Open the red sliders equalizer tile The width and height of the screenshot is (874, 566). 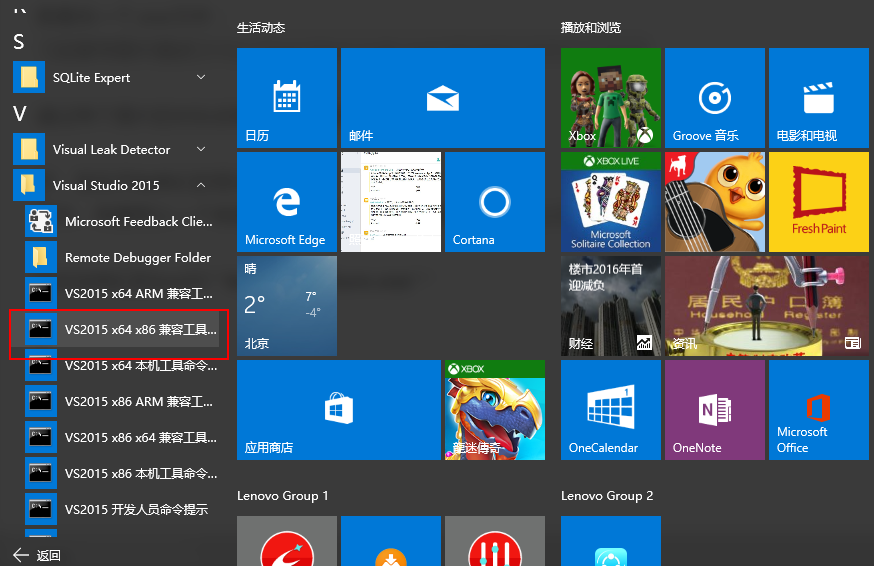tap(494, 541)
